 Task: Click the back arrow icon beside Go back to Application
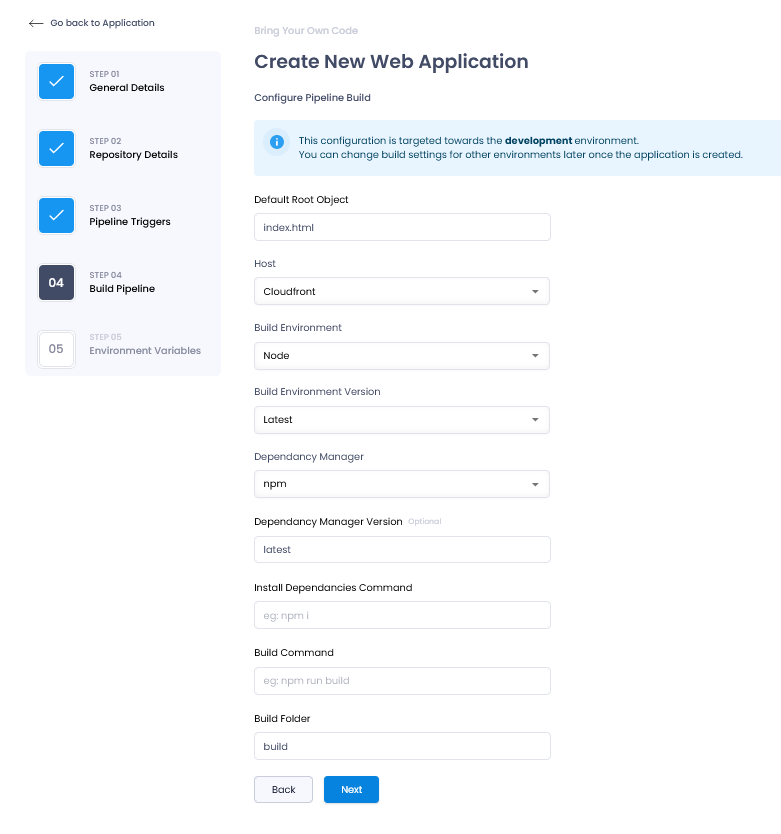click(x=36, y=23)
